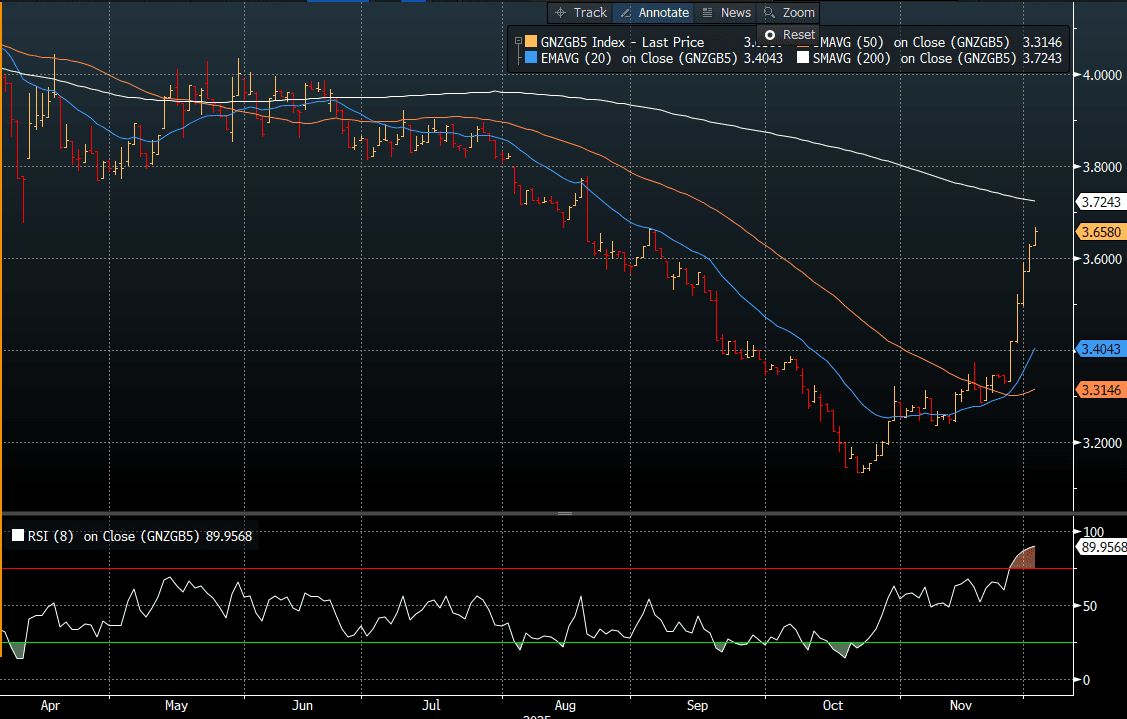Screen dimensions: 1127x719
Task: Click the white RSI (8) legend swatch
Action: tap(17, 536)
